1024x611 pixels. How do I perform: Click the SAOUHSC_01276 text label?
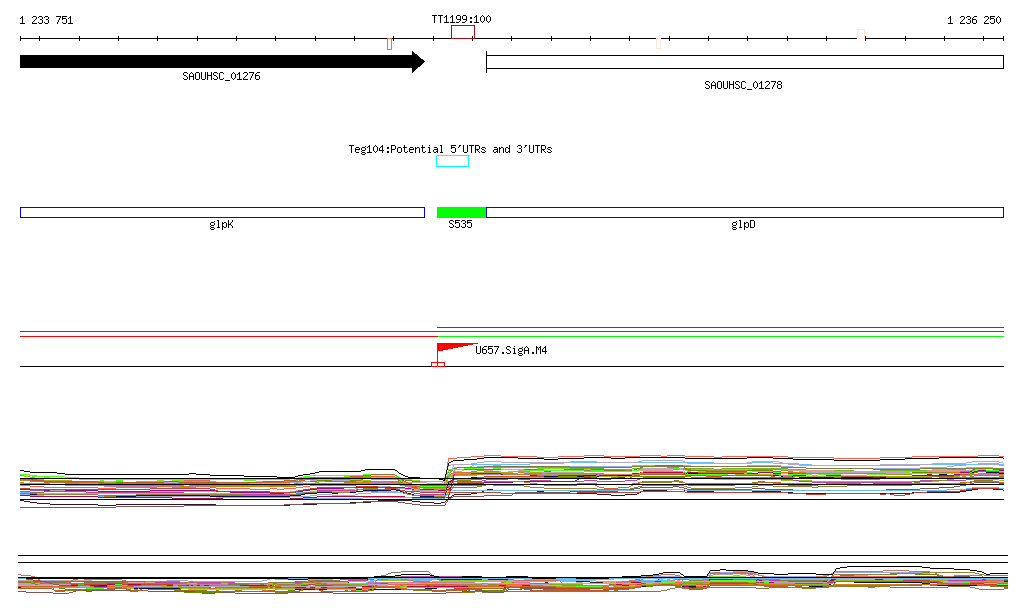click(221, 76)
